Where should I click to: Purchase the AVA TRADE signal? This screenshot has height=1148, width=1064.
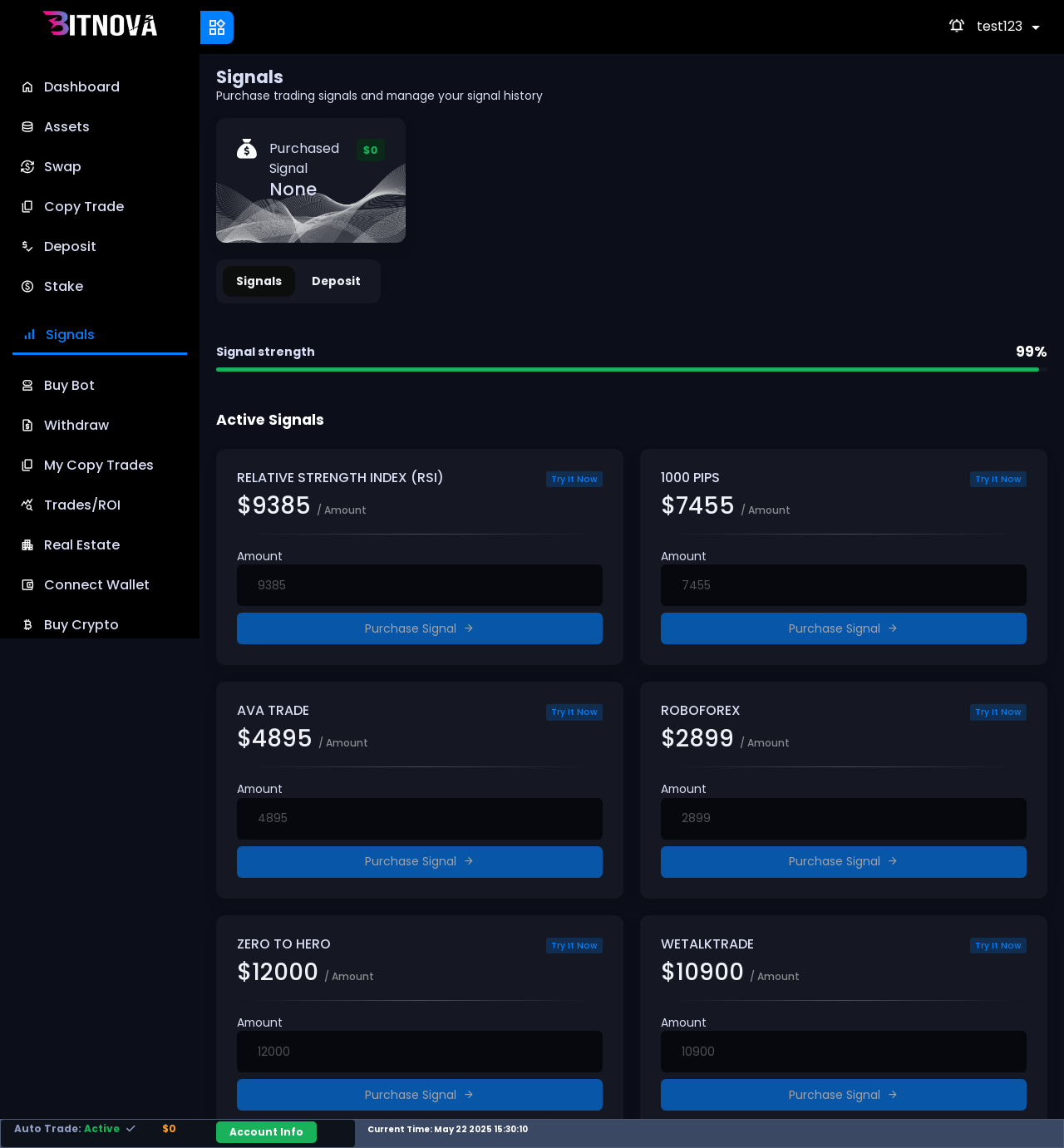click(420, 862)
